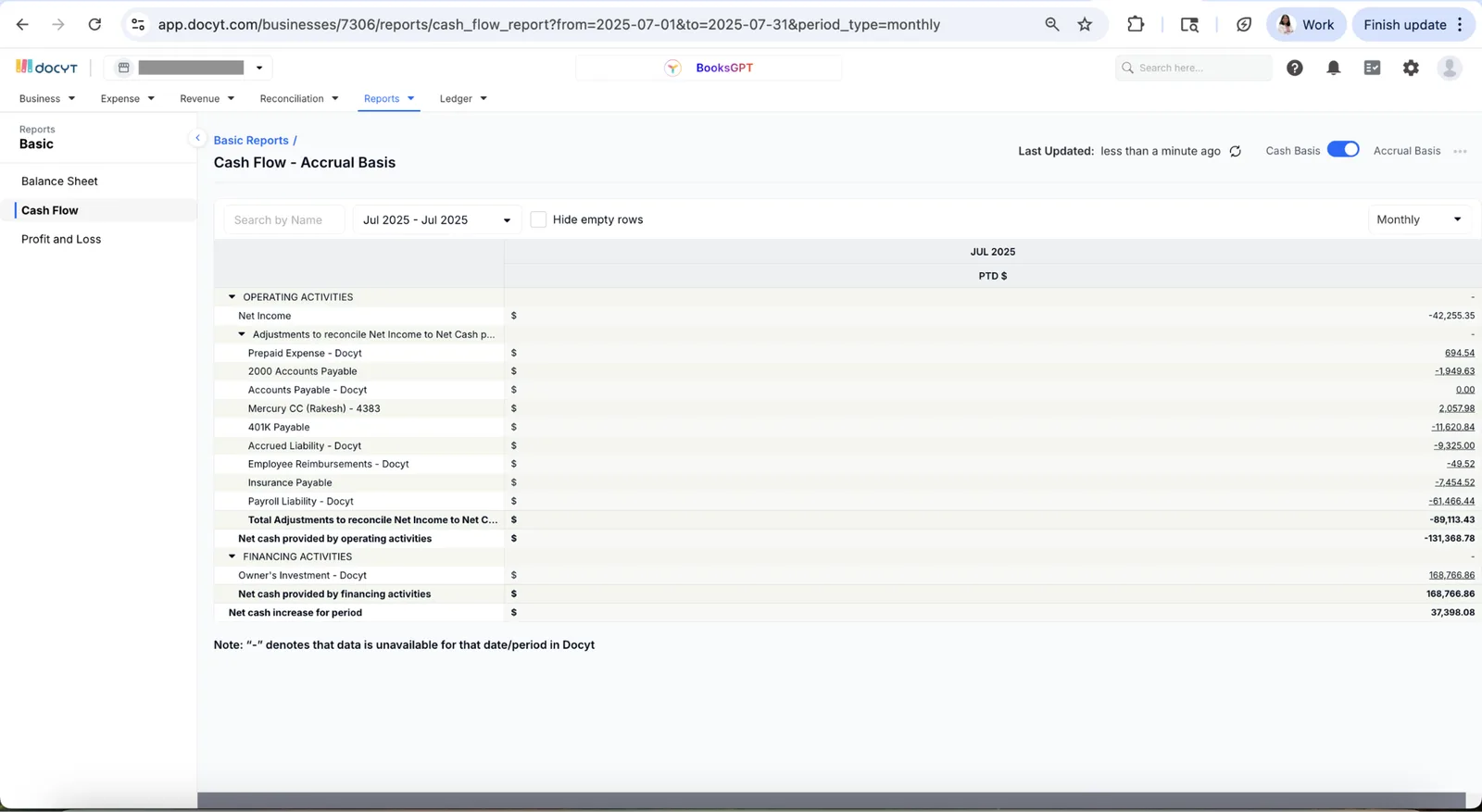Click the Basic Reports breadcrumb link
1482x812 pixels.
click(251, 140)
